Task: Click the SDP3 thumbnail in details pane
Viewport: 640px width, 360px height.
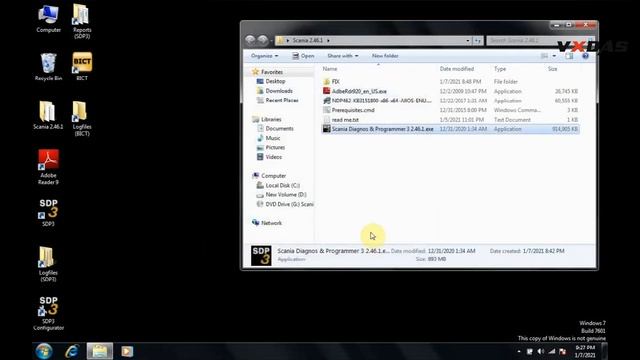Action: point(261,256)
